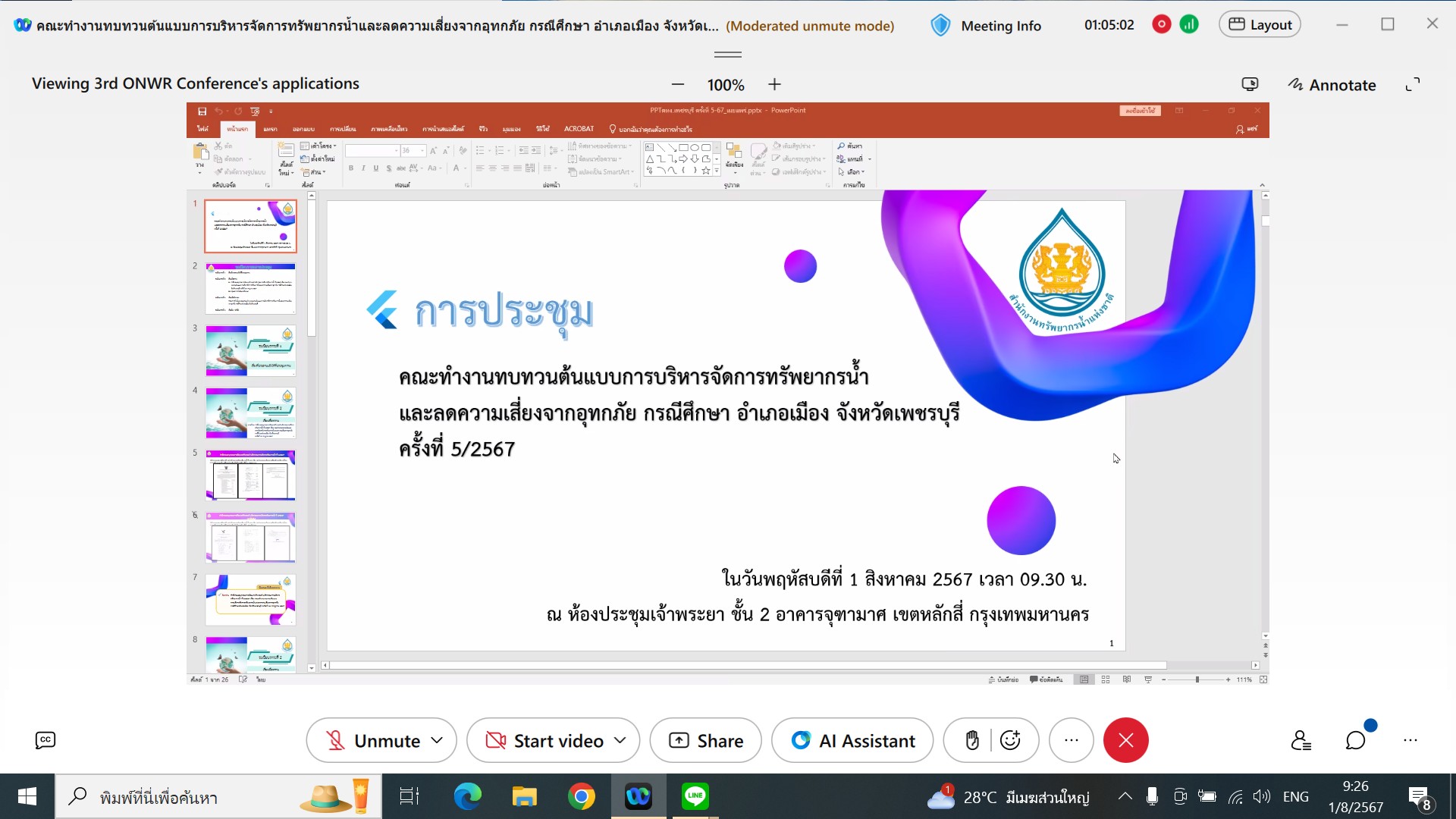This screenshot has width=1456, height=819.
Task: Click the Save icon in PowerPoint
Action: 202,111
